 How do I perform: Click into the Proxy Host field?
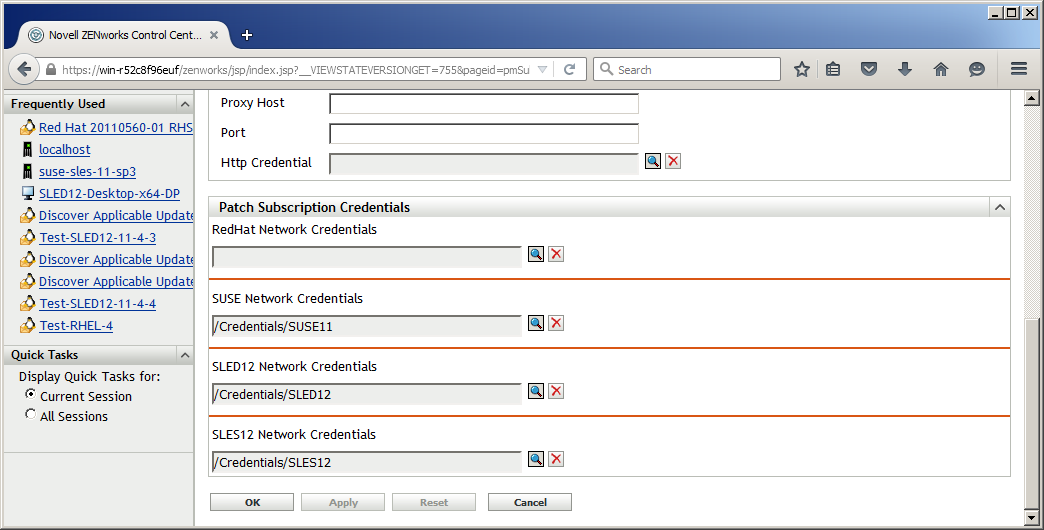click(x=484, y=103)
